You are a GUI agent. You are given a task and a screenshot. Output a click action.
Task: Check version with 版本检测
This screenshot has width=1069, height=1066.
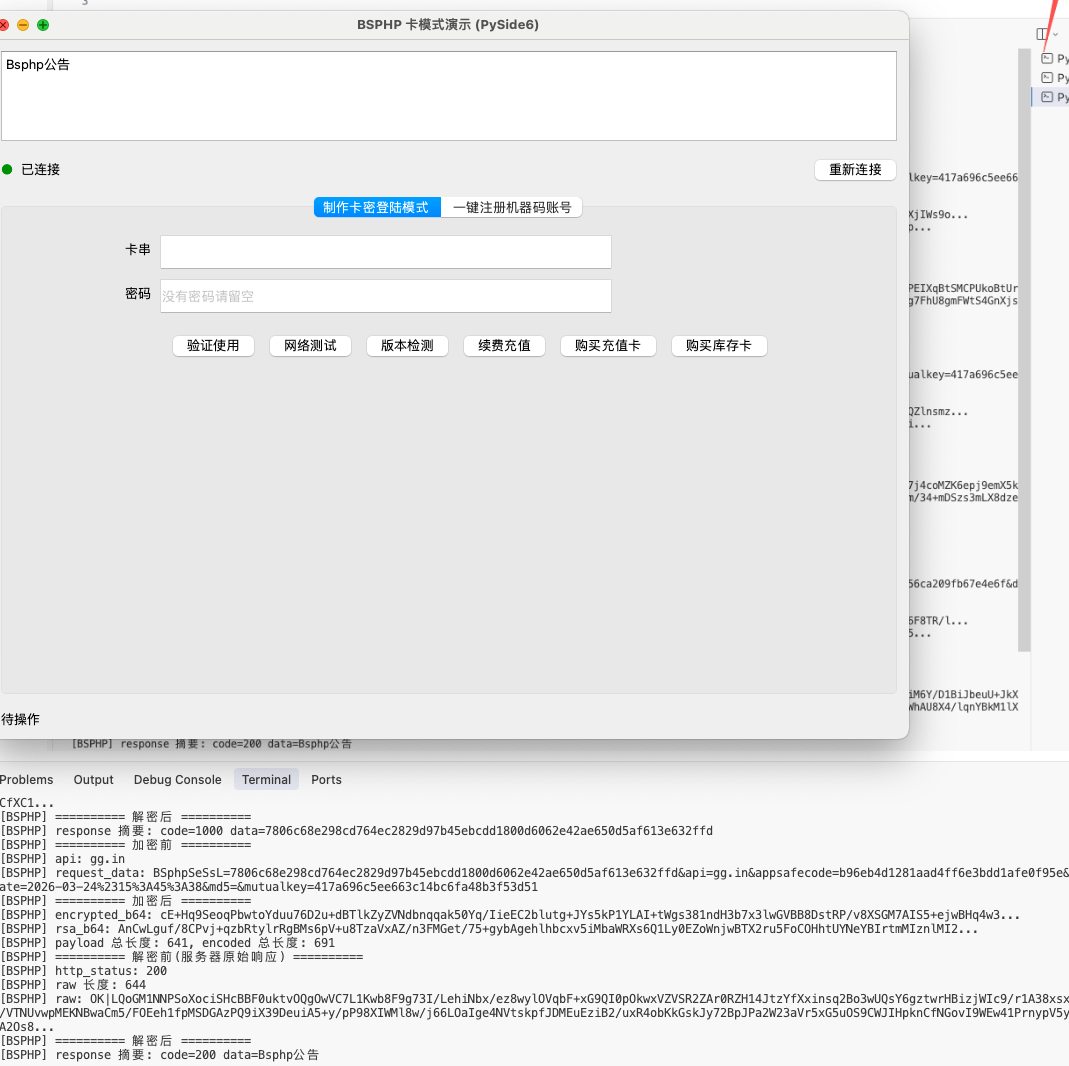point(407,346)
